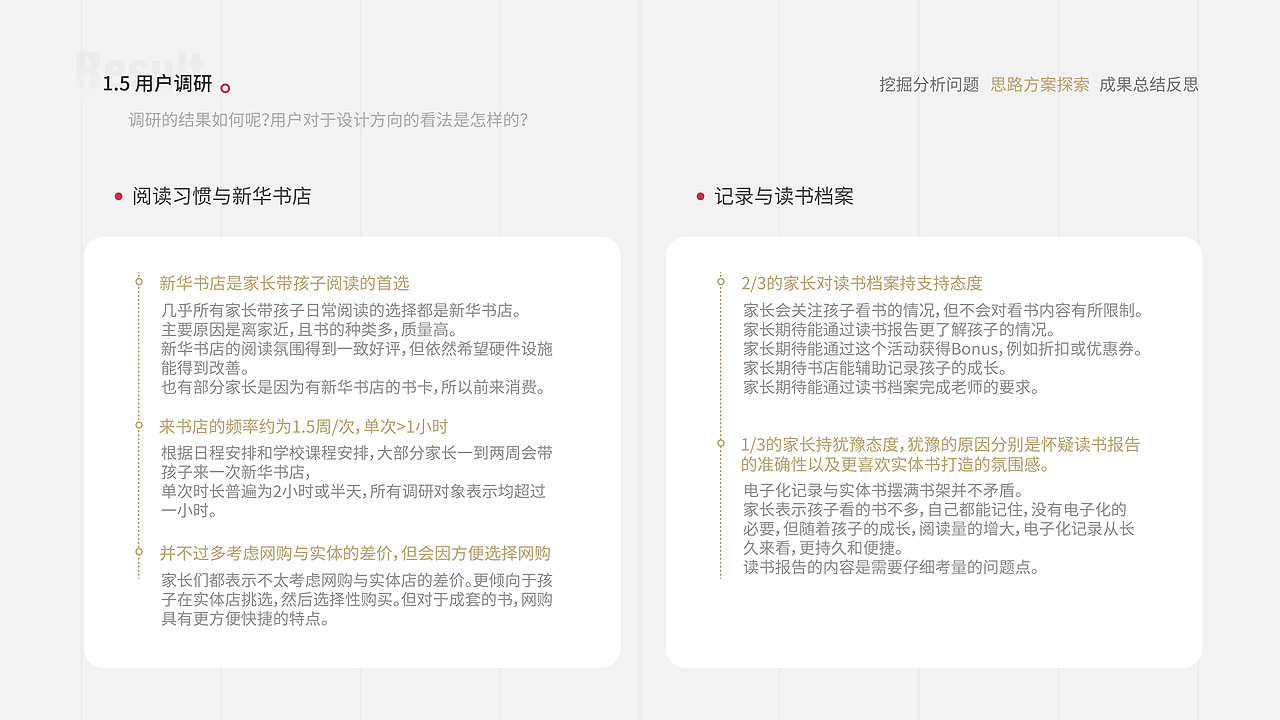Click the 1.5 用户调研 heading
The height and width of the screenshot is (720, 1280).
[x=157, y=84]
